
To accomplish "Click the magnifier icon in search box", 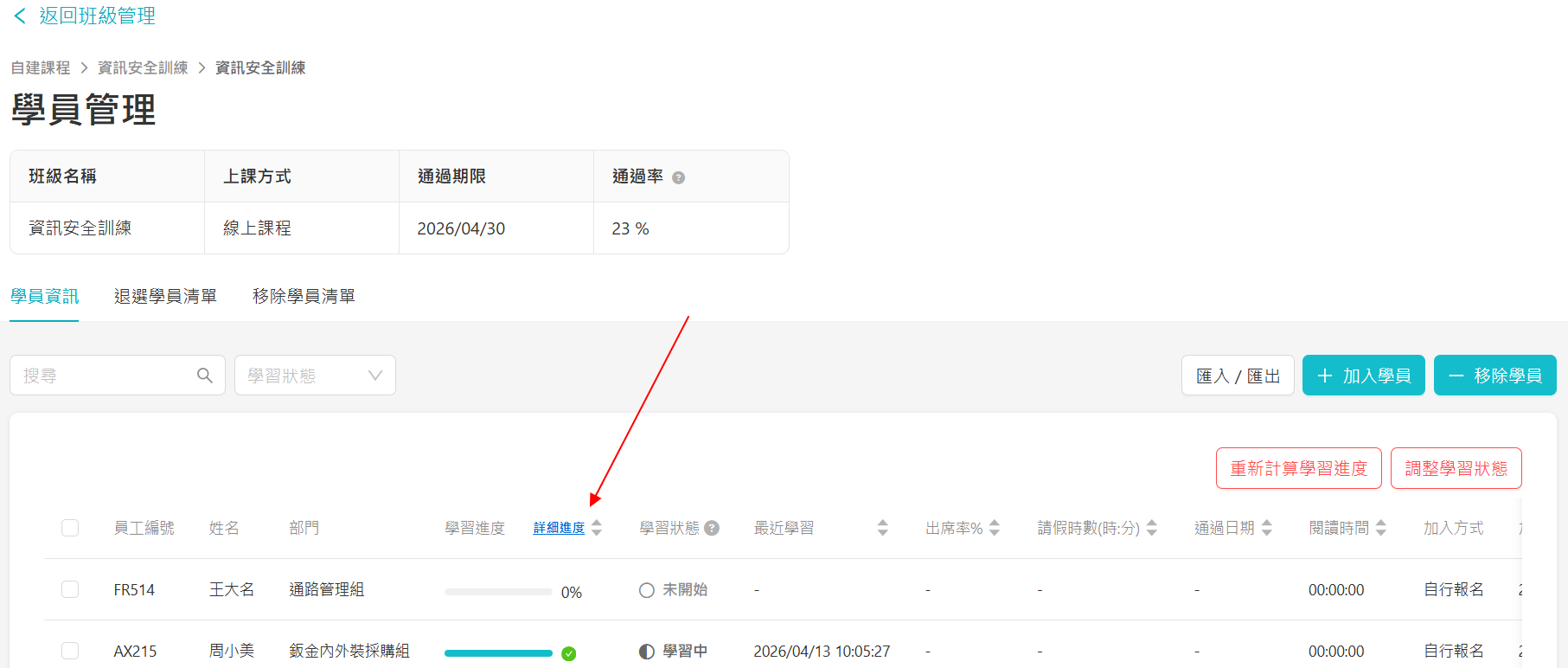I will pyautogui.click(x=205, y=376).
